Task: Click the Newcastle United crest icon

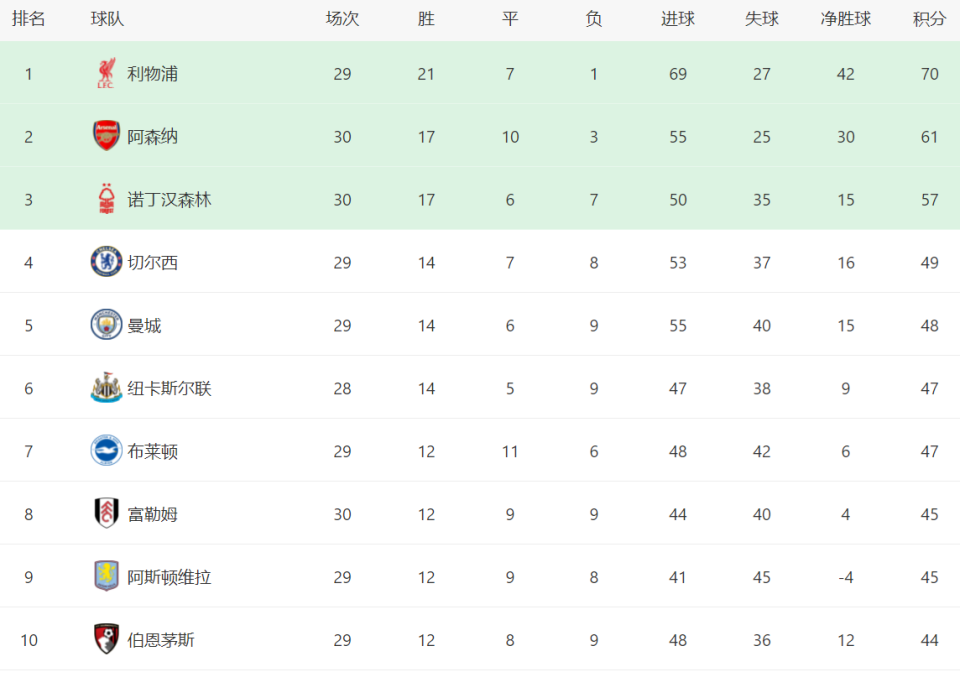Action: pos(106,388)
